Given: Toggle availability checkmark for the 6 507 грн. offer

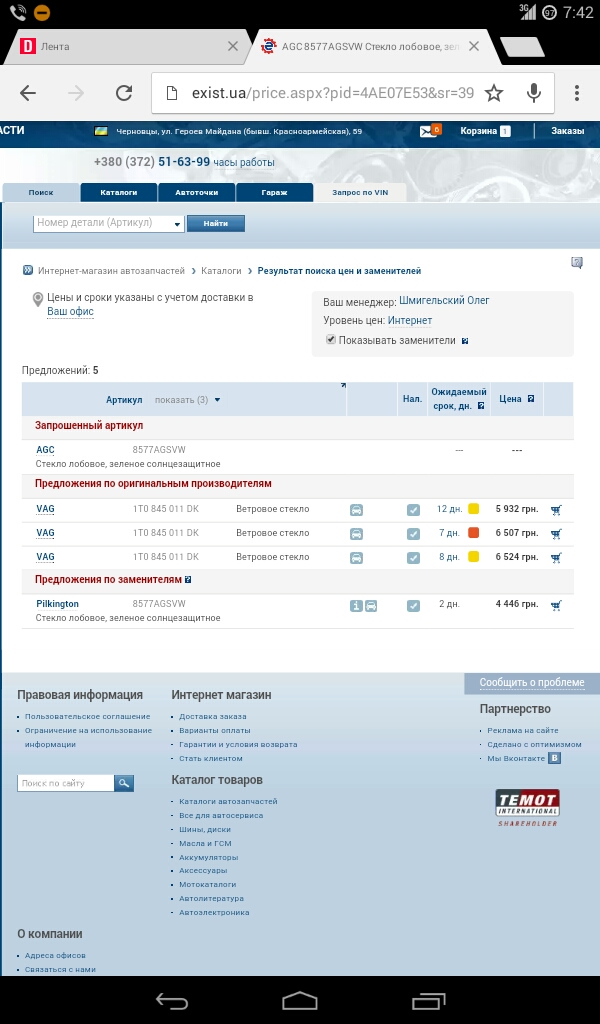Looking at the screenshot, I should tap(413, 533).
